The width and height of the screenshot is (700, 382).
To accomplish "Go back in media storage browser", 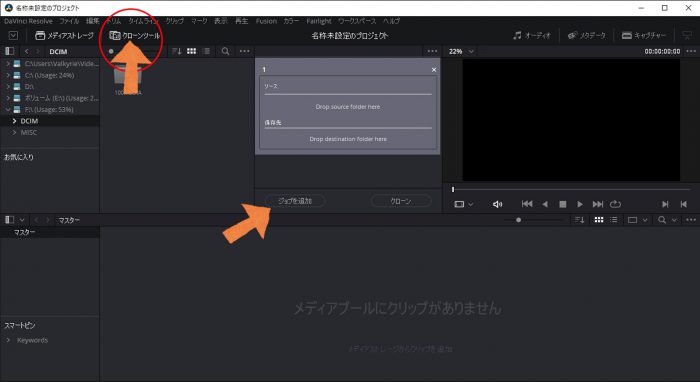I will 26,51.
